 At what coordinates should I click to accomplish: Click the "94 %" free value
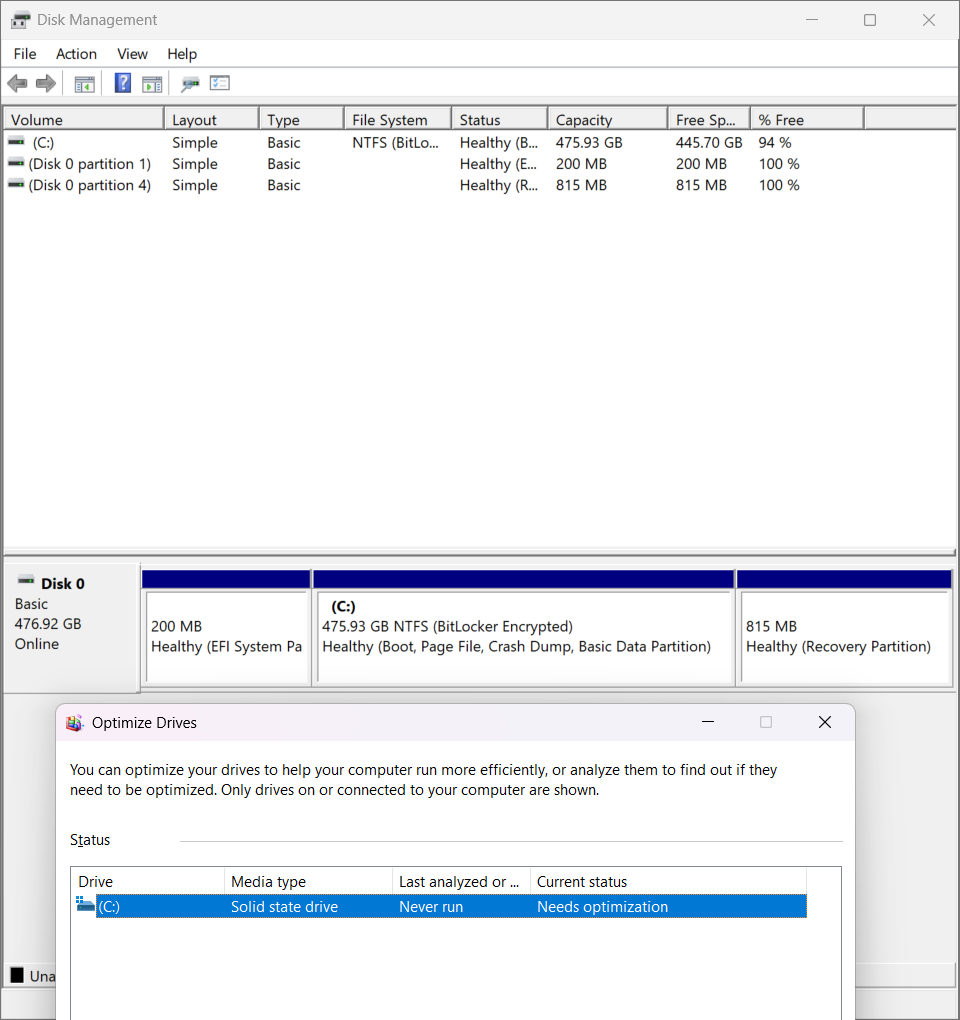pyautogui.click(x=775, y=142)
